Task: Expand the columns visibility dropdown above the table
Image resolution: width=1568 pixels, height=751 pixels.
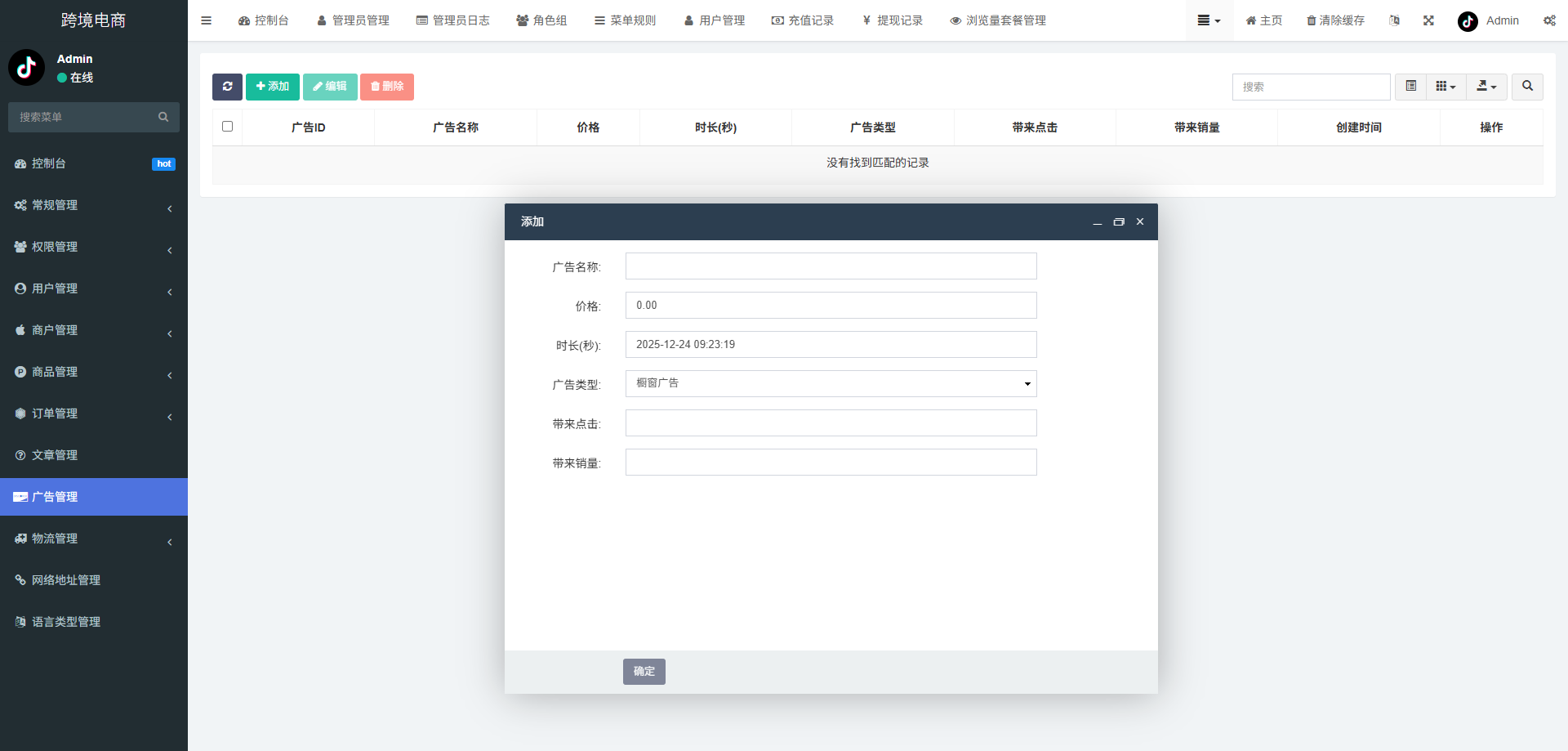Action: click(x=1445, y=86)
